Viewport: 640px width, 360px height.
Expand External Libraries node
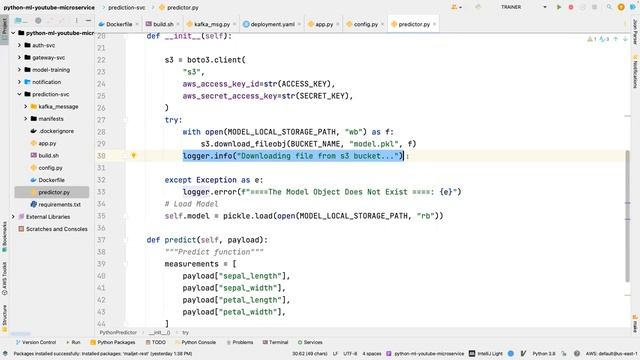(13, 217)
